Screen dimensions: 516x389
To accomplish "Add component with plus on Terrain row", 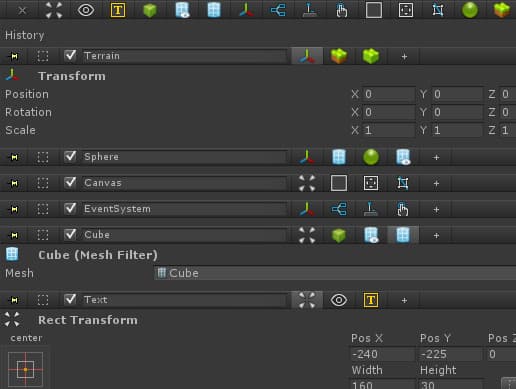I will click(x=404, y=57).
